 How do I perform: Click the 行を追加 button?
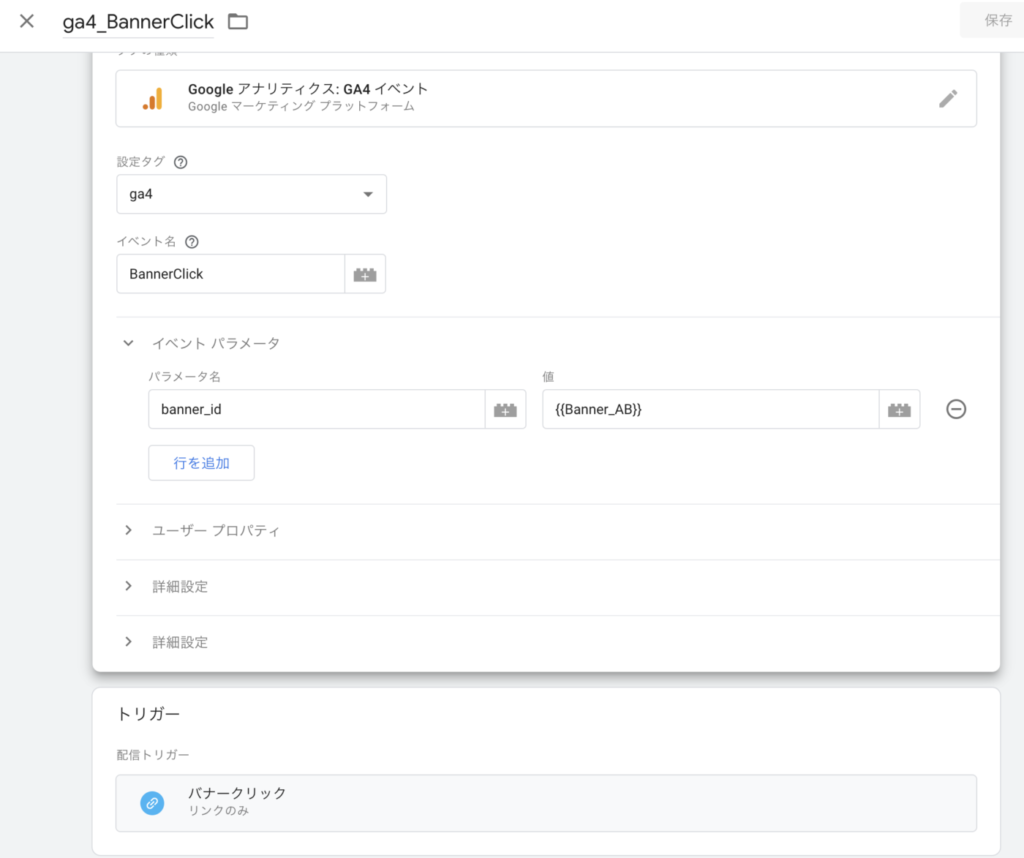click(x=201, y=463)
